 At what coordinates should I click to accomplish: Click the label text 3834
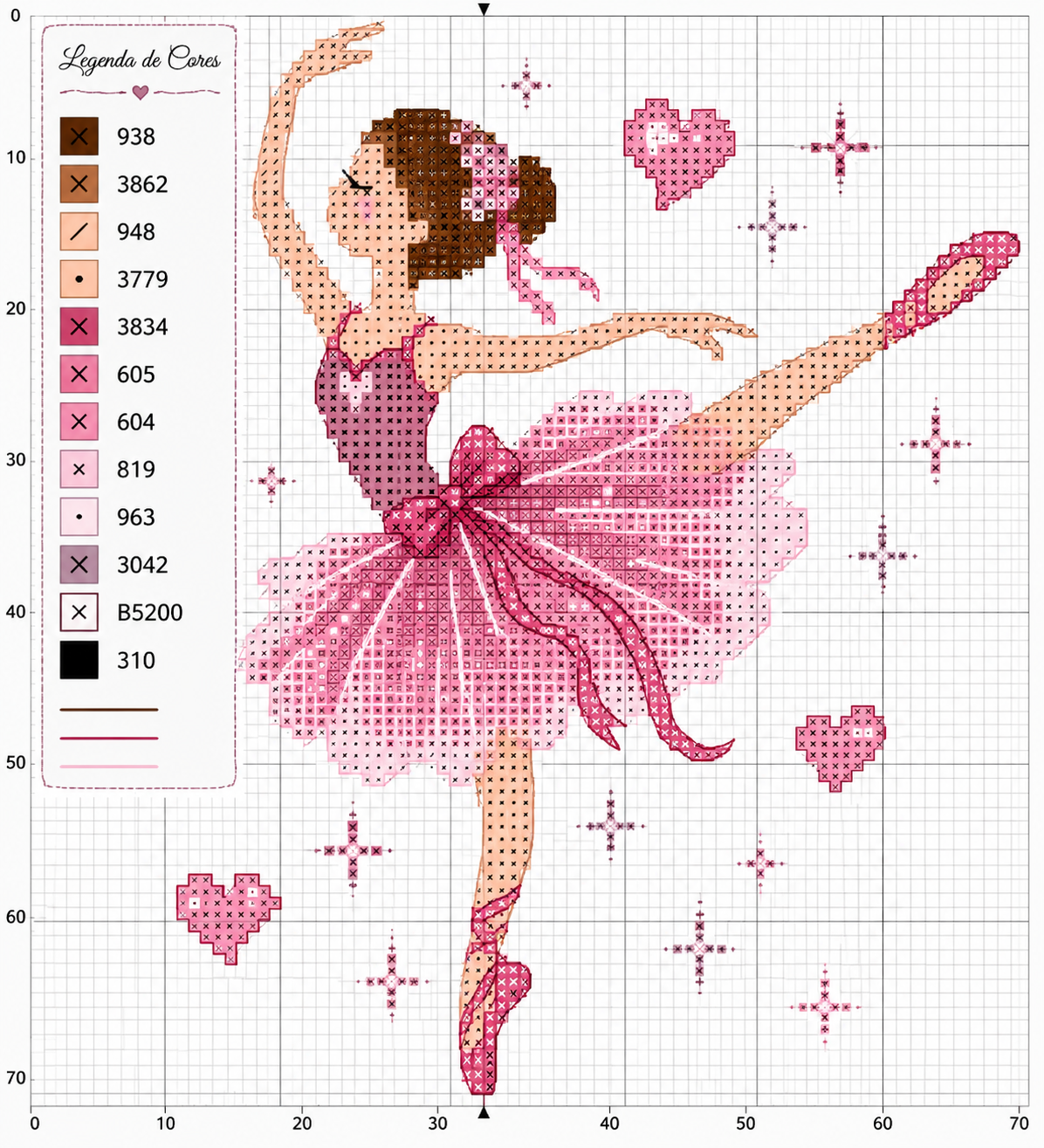pos(142,327)
